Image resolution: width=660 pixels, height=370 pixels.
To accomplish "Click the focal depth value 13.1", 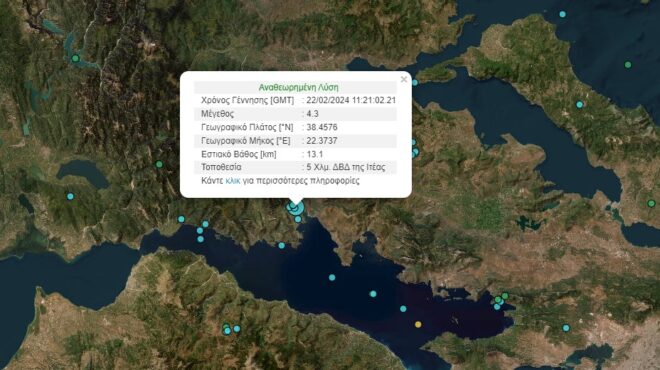I will (314, 154).
